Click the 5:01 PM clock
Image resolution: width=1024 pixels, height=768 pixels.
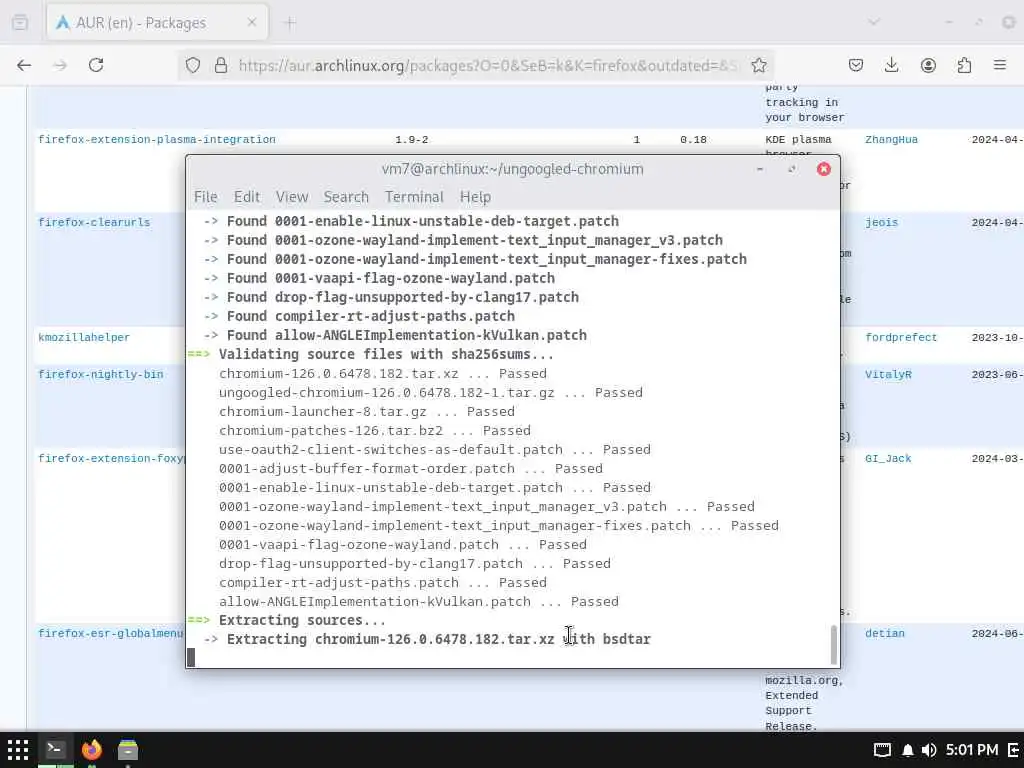click(972, 750)
